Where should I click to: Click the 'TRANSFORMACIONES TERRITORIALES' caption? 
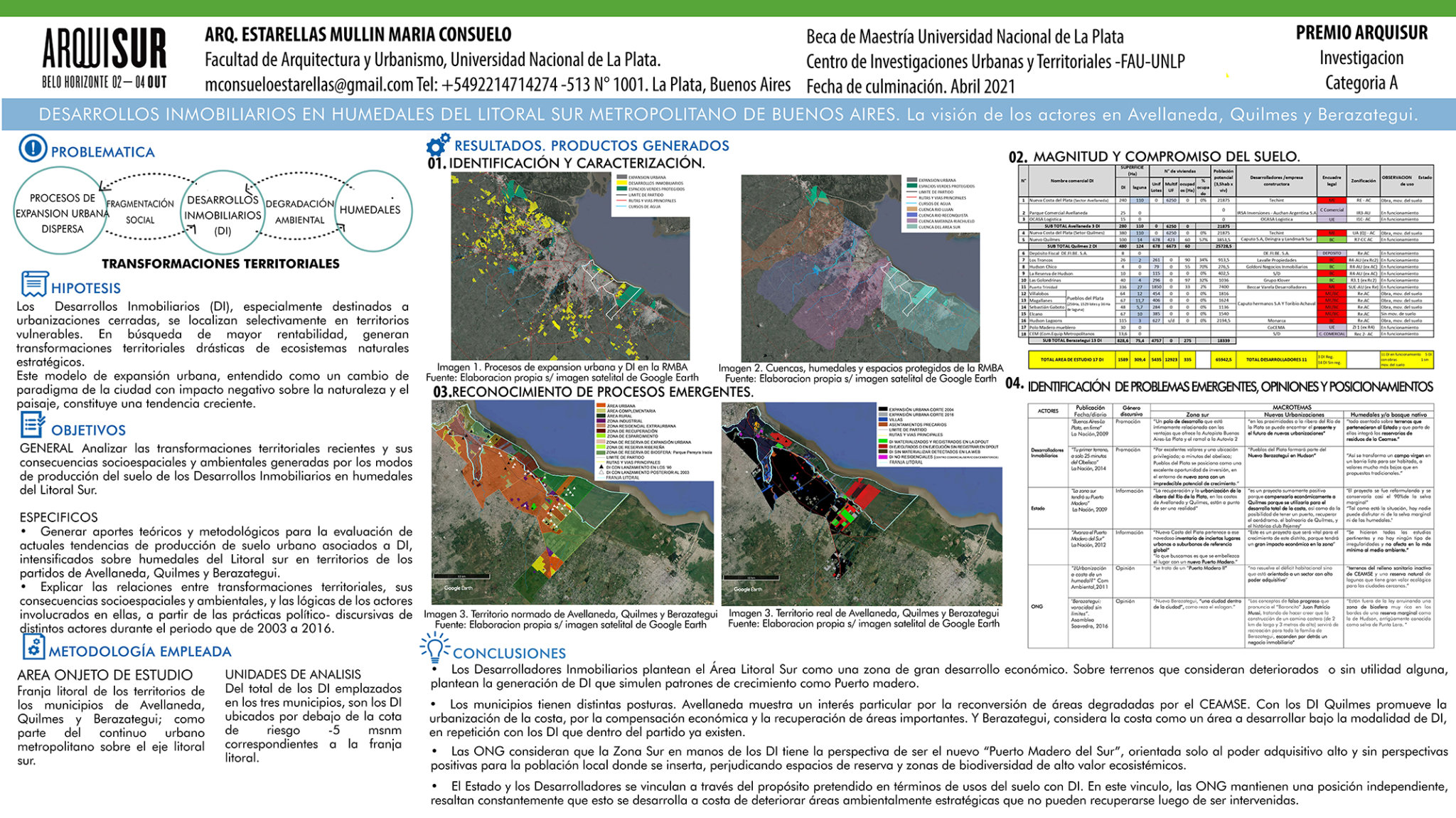pos(220,264)
